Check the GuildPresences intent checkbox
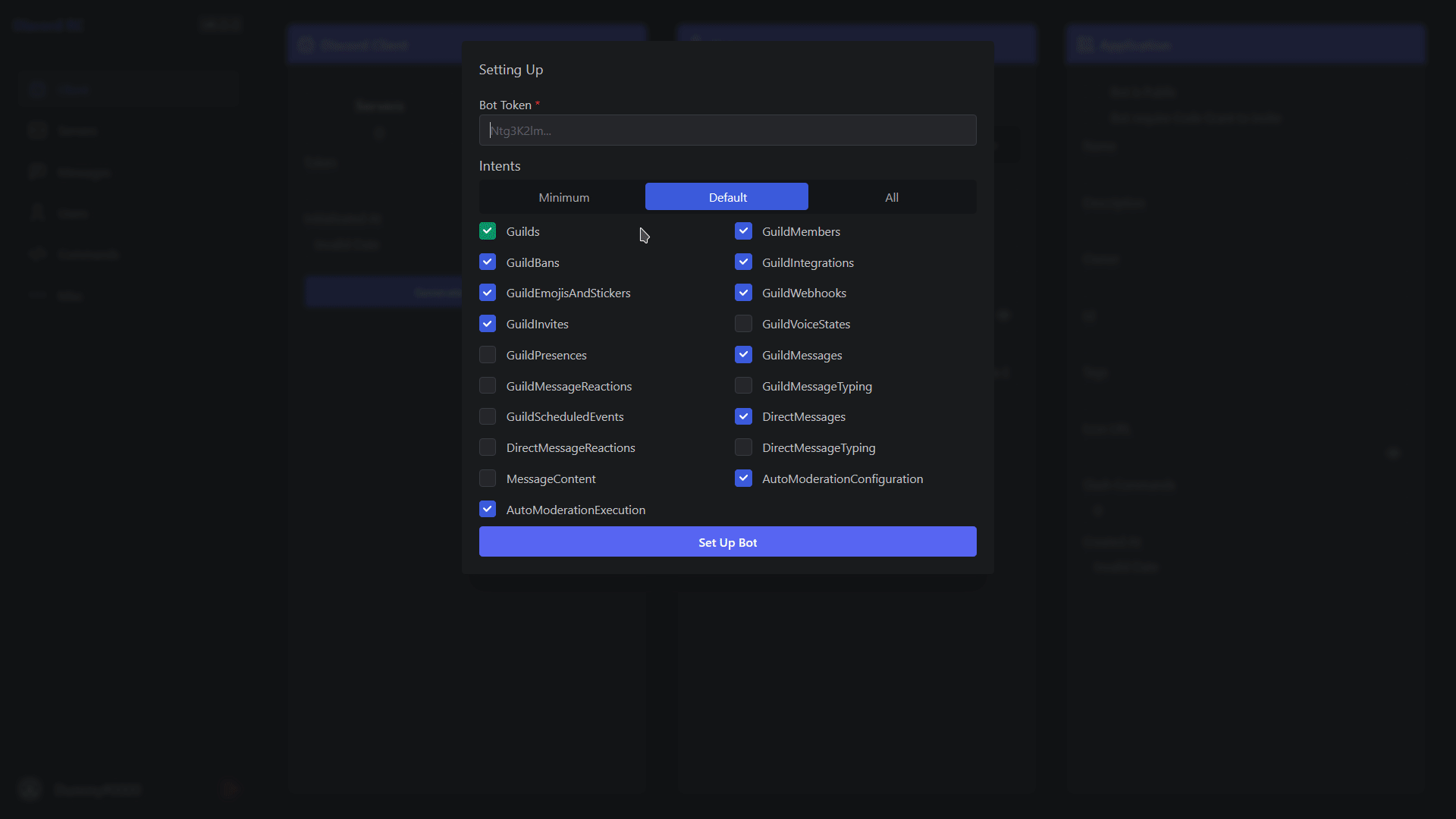1456x819 pixels. [488, 355]
